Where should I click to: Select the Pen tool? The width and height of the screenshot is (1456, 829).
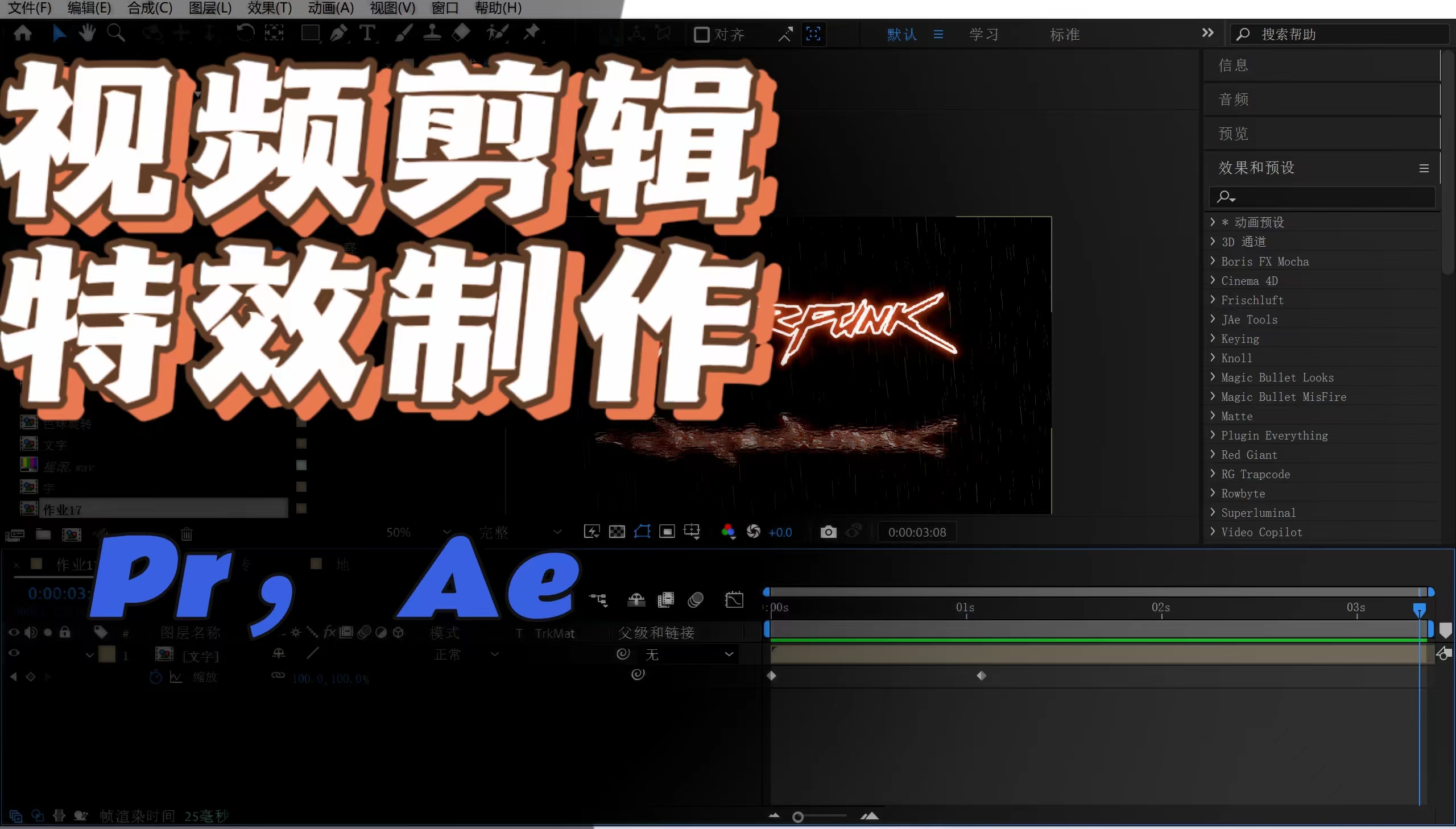coord(339,32)
